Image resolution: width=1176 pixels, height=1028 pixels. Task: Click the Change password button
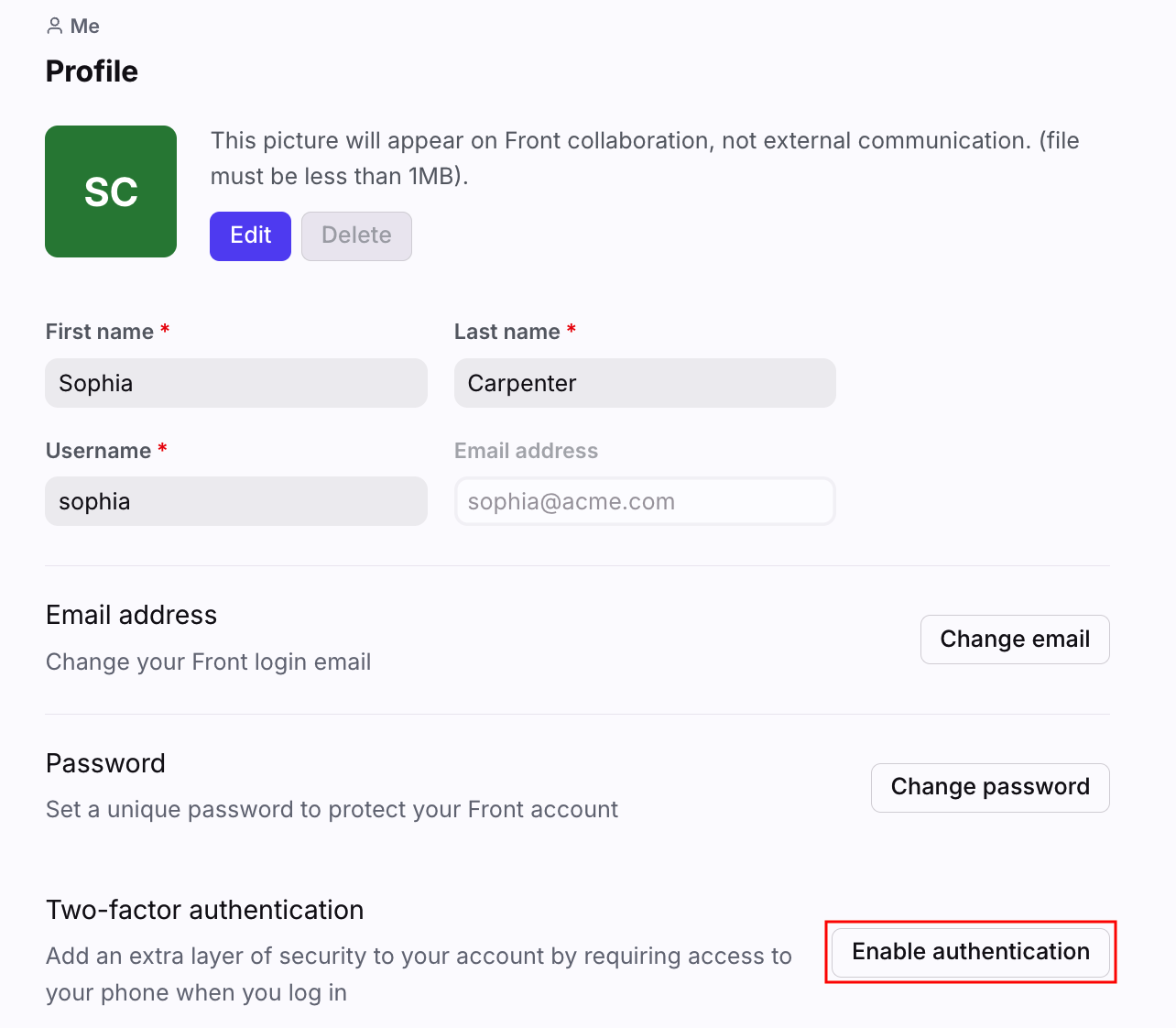pos(990,787)
